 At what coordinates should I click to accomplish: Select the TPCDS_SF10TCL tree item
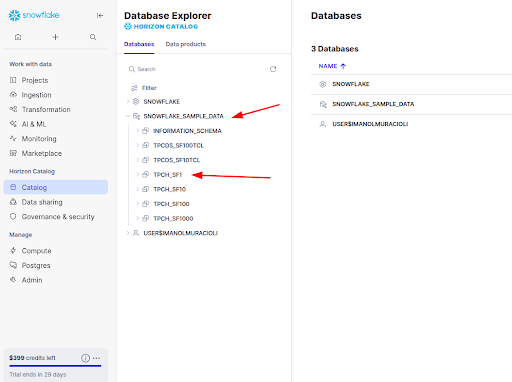click(x=176, y=160)
